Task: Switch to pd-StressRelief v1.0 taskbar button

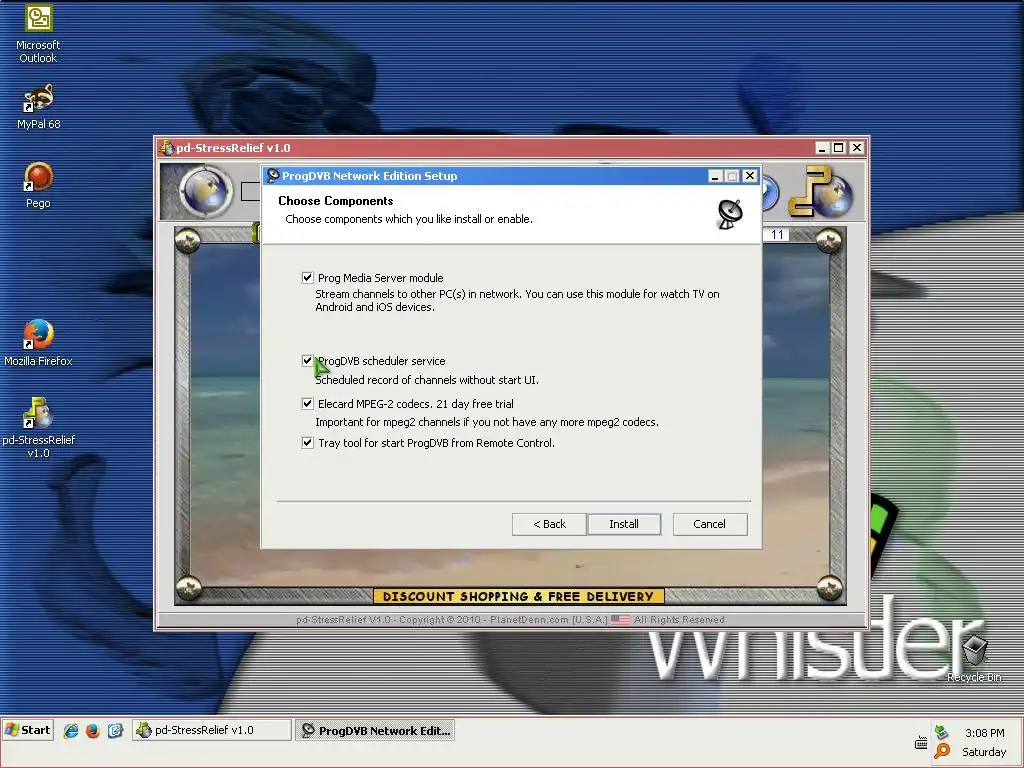Action: click(x=212, y=730)
